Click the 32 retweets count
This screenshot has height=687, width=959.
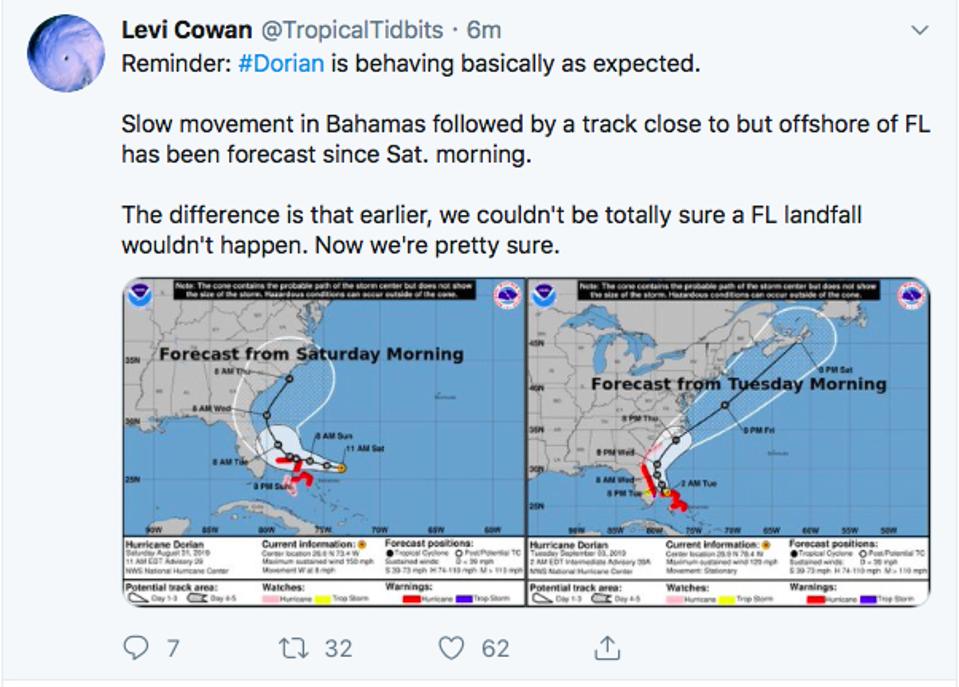tap(338, 648)
